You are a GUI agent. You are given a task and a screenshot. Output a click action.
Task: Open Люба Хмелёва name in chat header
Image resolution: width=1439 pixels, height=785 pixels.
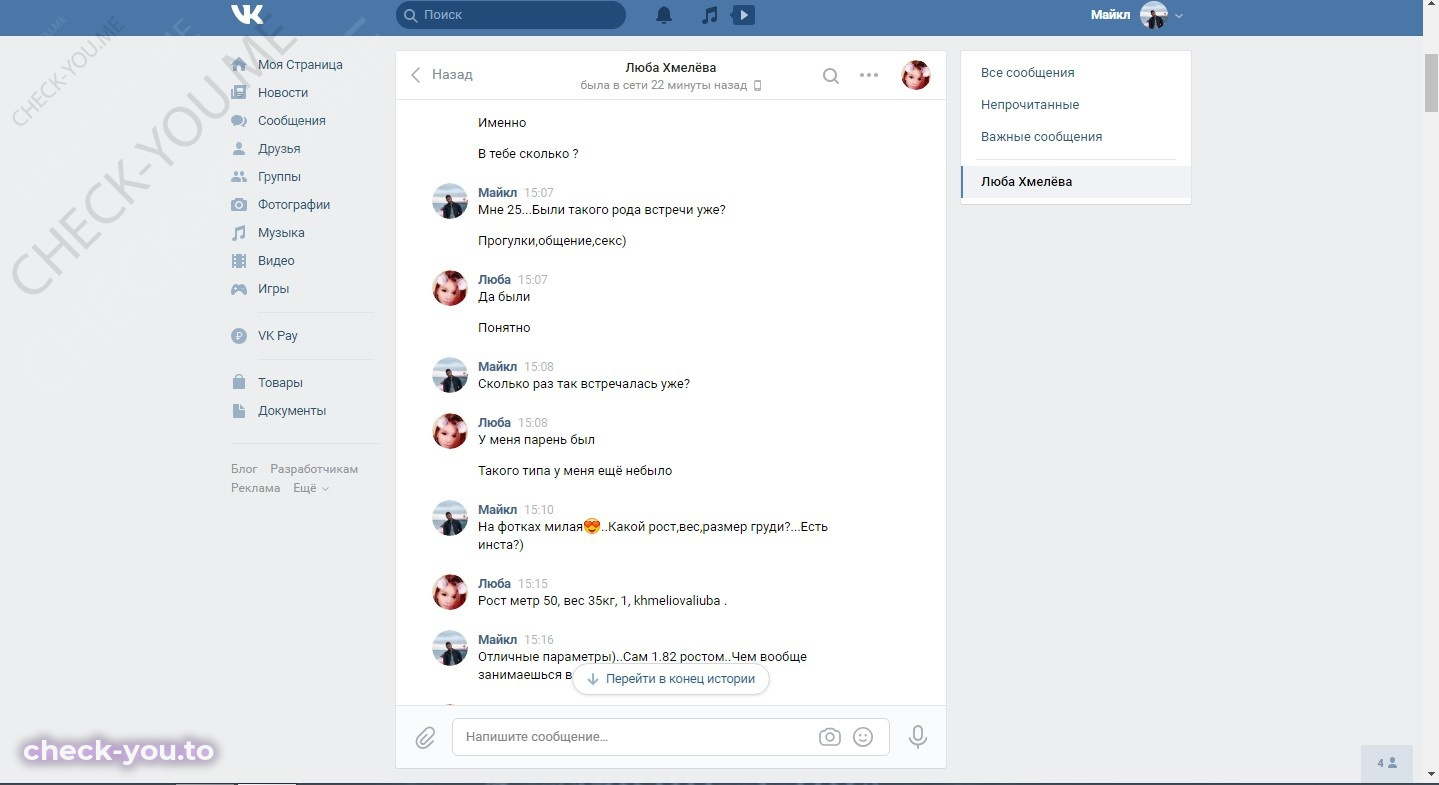[671, 68]
